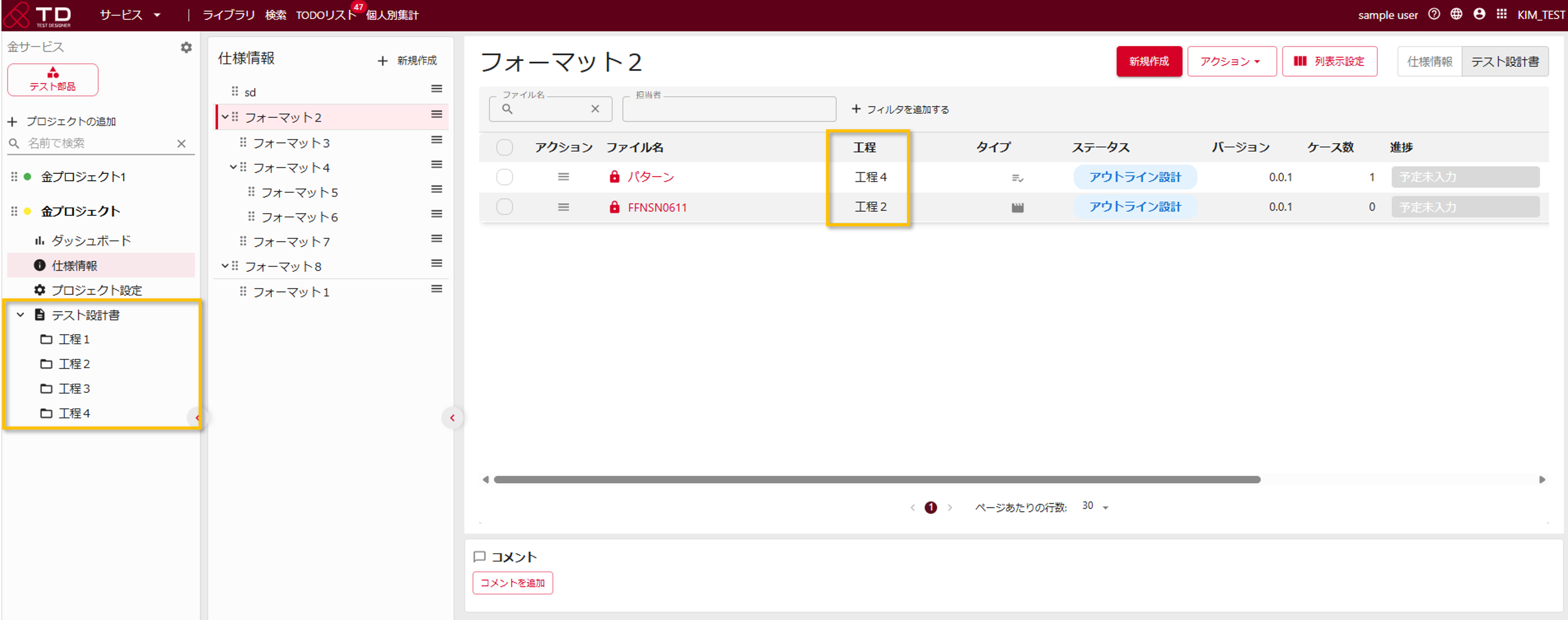This screenshot has width=1568, height=620.
Task: Open the hamburger menu for sd
Action: [x=437, y=89]
